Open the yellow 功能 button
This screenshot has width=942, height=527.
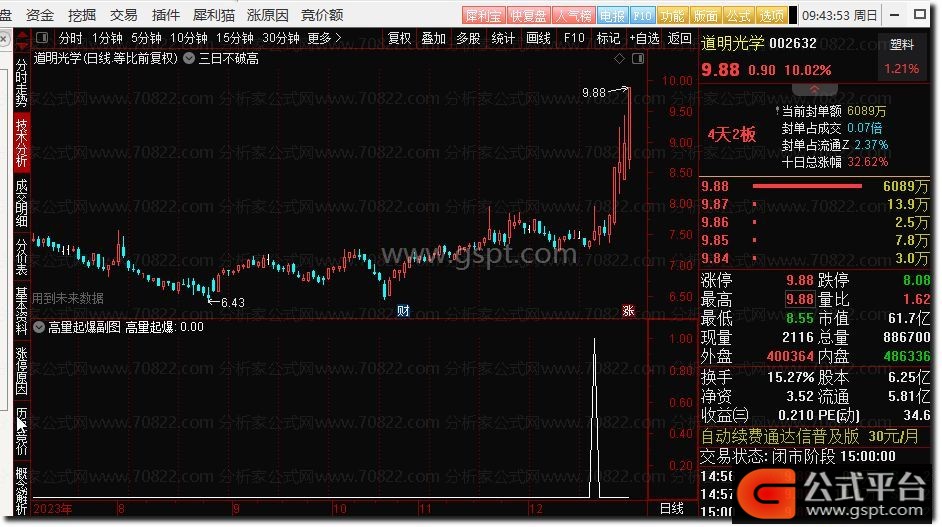[672, 15]
